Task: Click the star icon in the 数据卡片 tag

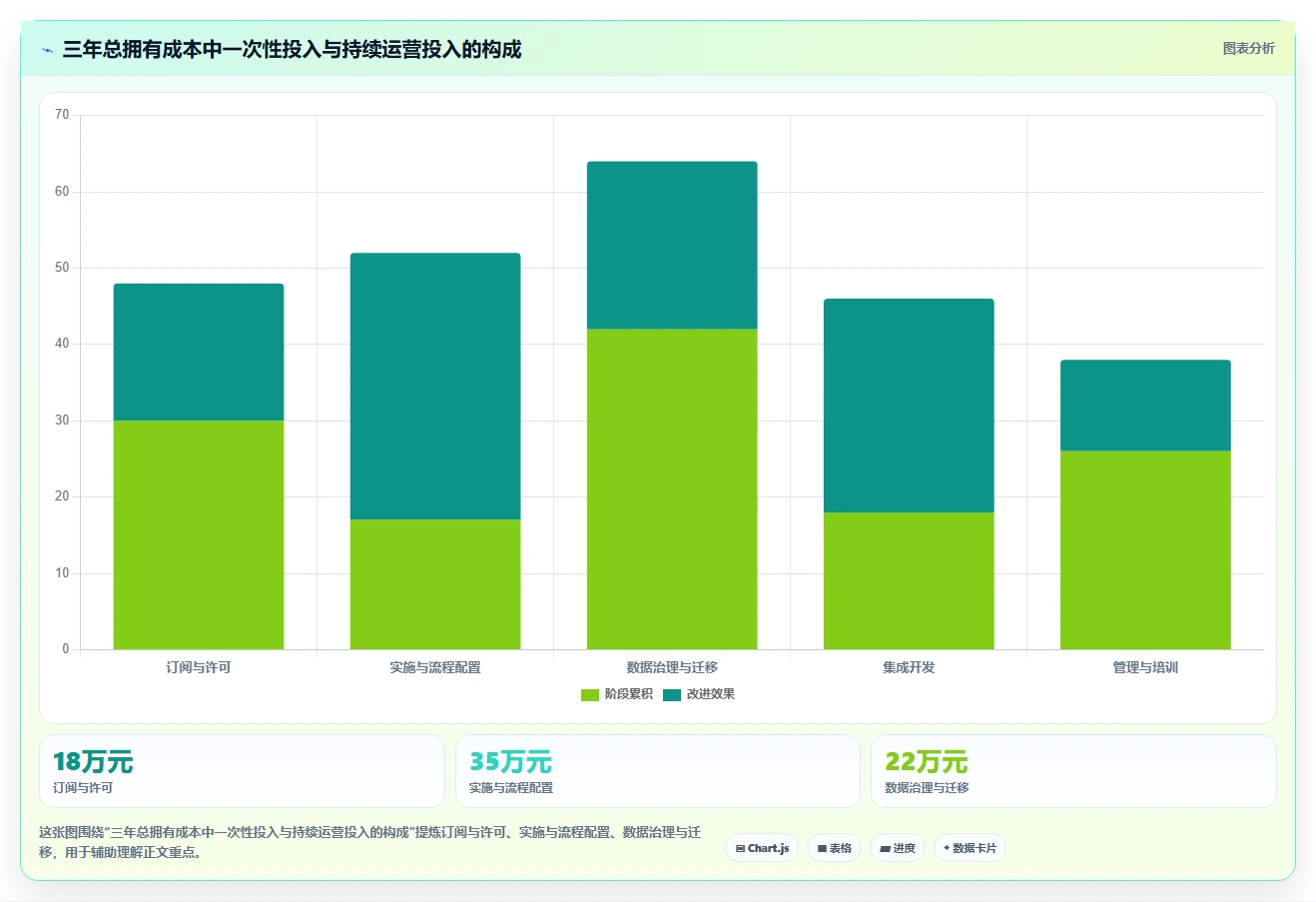Action: (x=947, y=848)
